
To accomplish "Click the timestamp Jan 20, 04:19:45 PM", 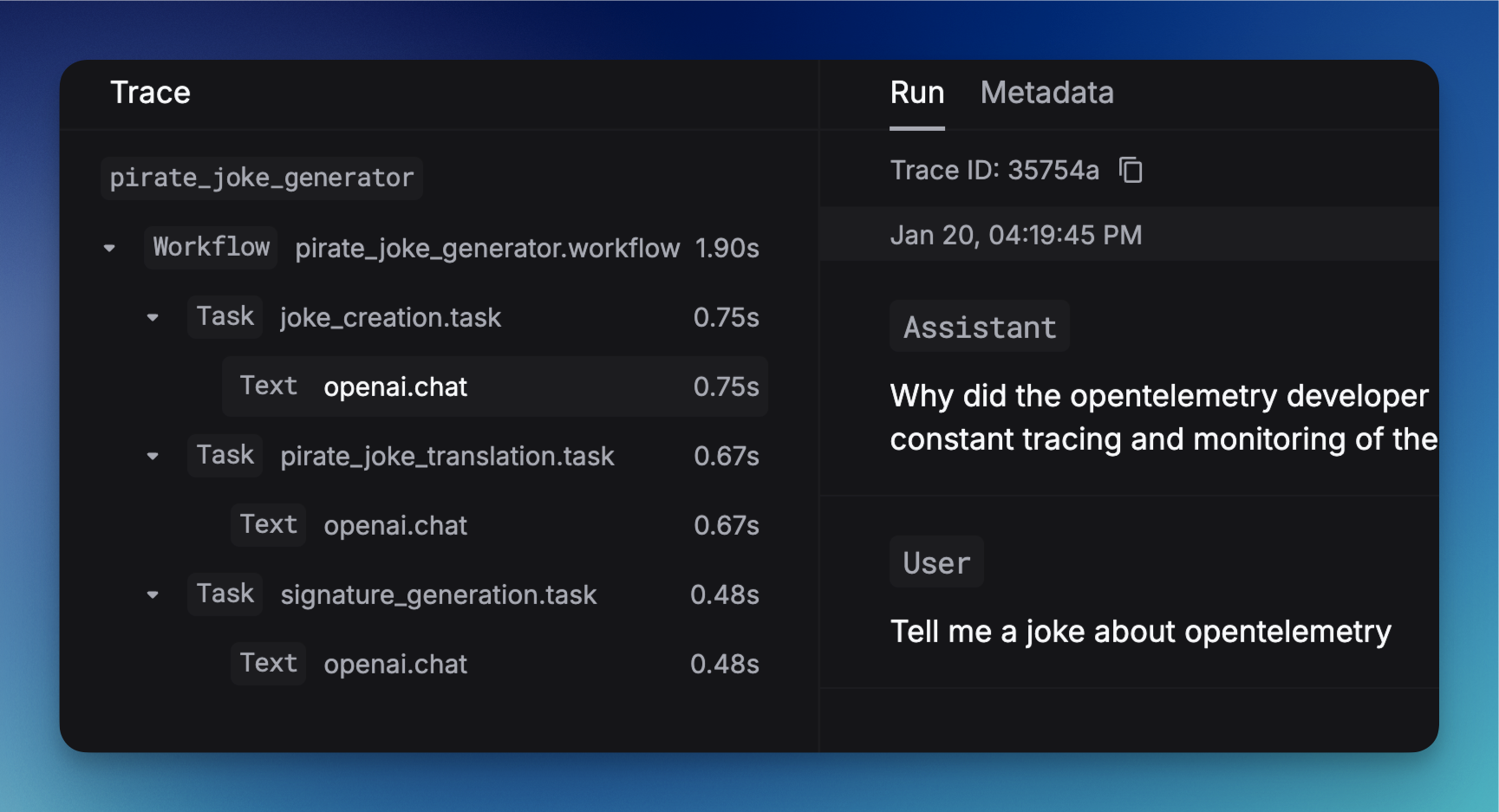I will point(1016,235).
